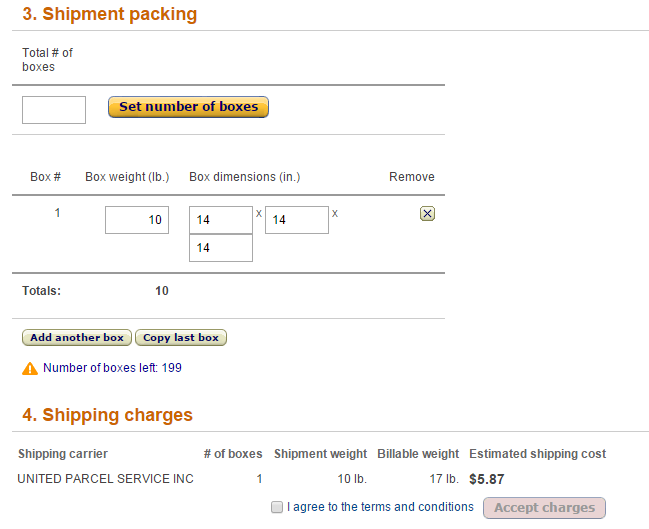Check the agree to terms checkbox
This screenshot has height=529, width=649.
pos(277,507)
